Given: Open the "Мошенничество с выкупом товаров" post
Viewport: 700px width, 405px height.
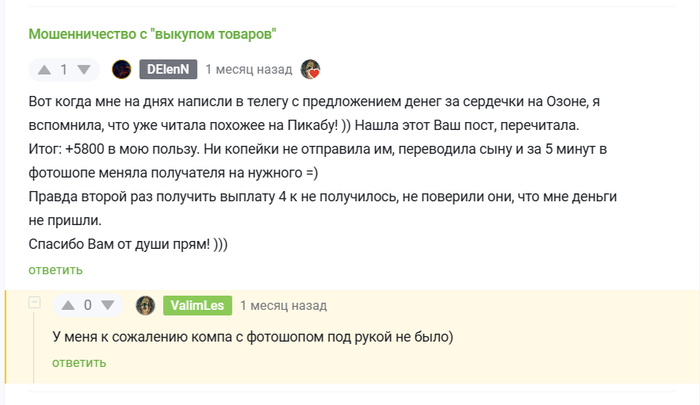Looking at the screenshot, I should tap(152, 34).
